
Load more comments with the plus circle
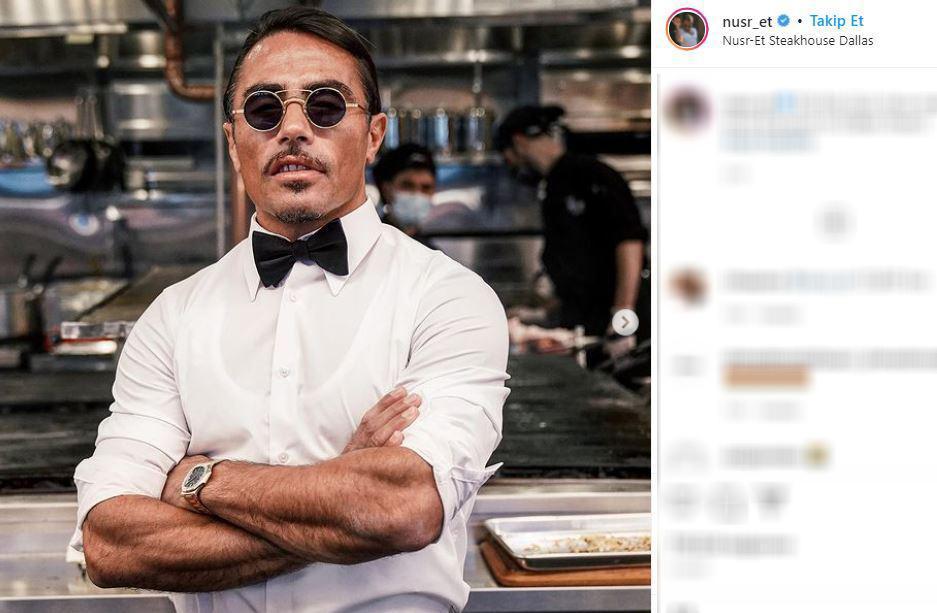pos(834,221)
